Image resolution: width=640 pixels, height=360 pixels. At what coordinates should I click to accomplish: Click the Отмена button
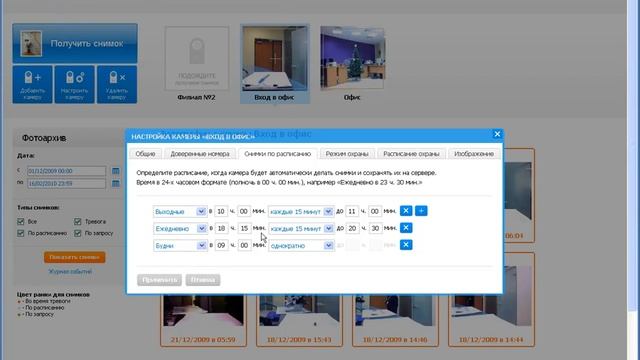pyautogui.click(x=203, y=280)
